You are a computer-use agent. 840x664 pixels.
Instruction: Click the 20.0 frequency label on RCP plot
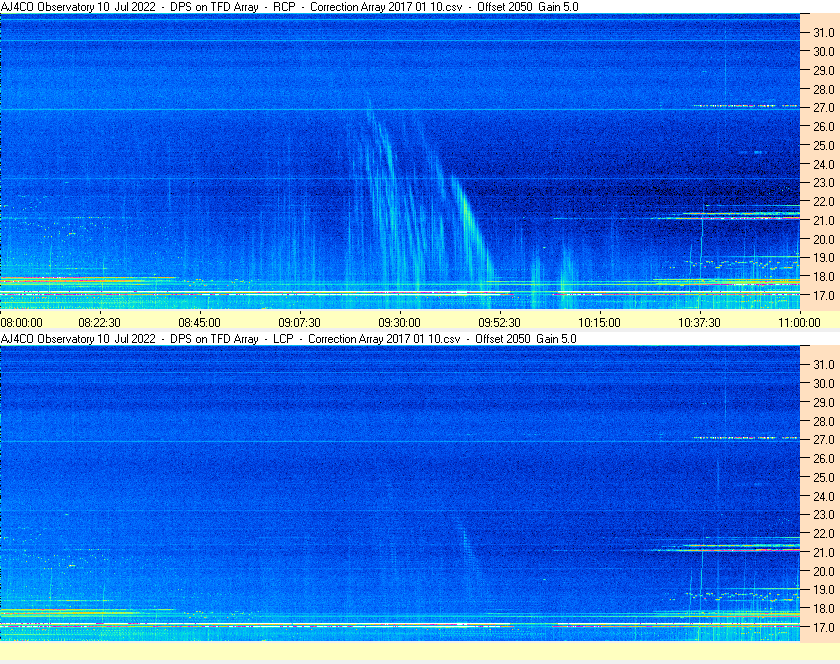click(x=824, y=239)
